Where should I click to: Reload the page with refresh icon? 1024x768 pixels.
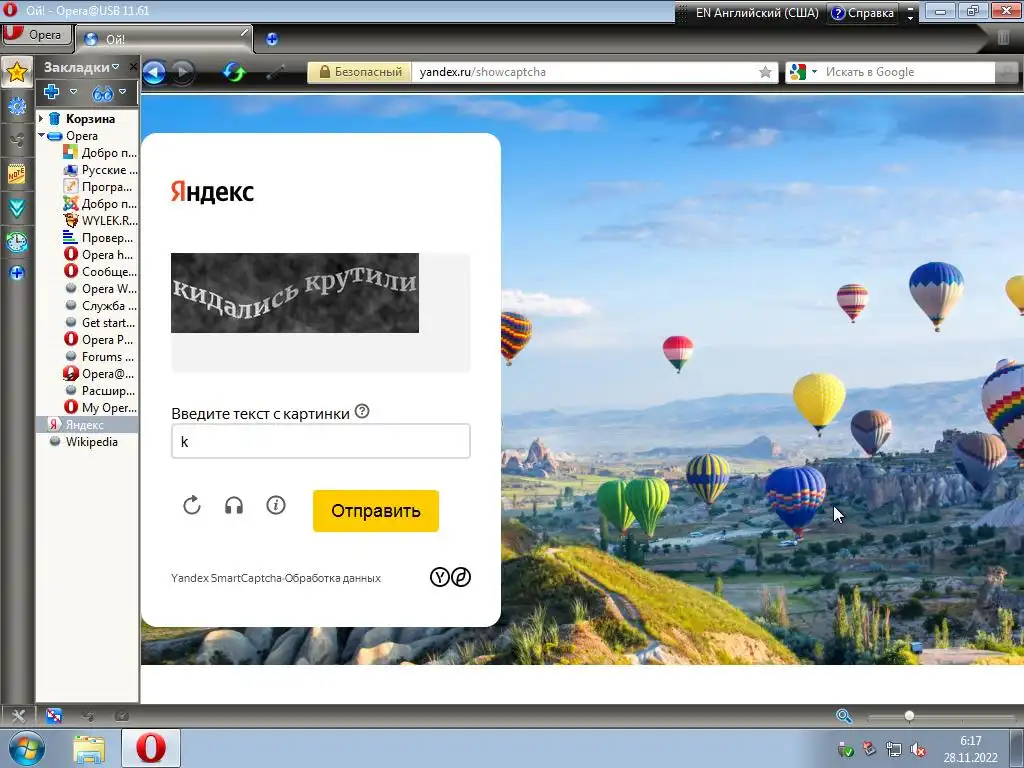pos(234,72)
